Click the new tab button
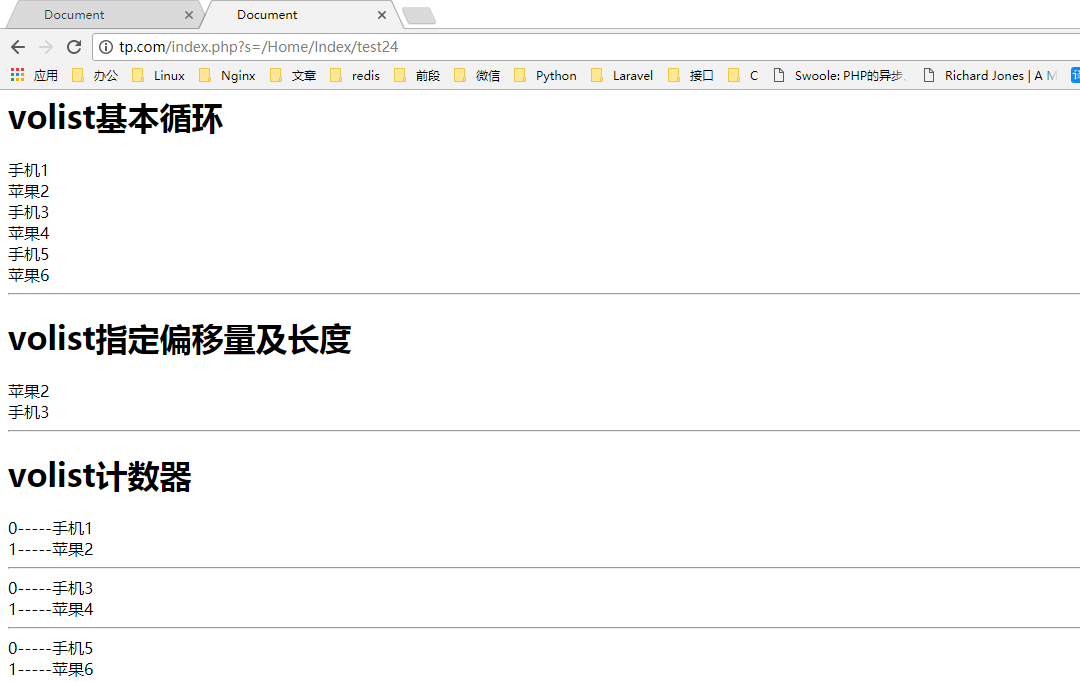Image resolution: width=1080 pixels, height=682 pixels. pos(418,15)
